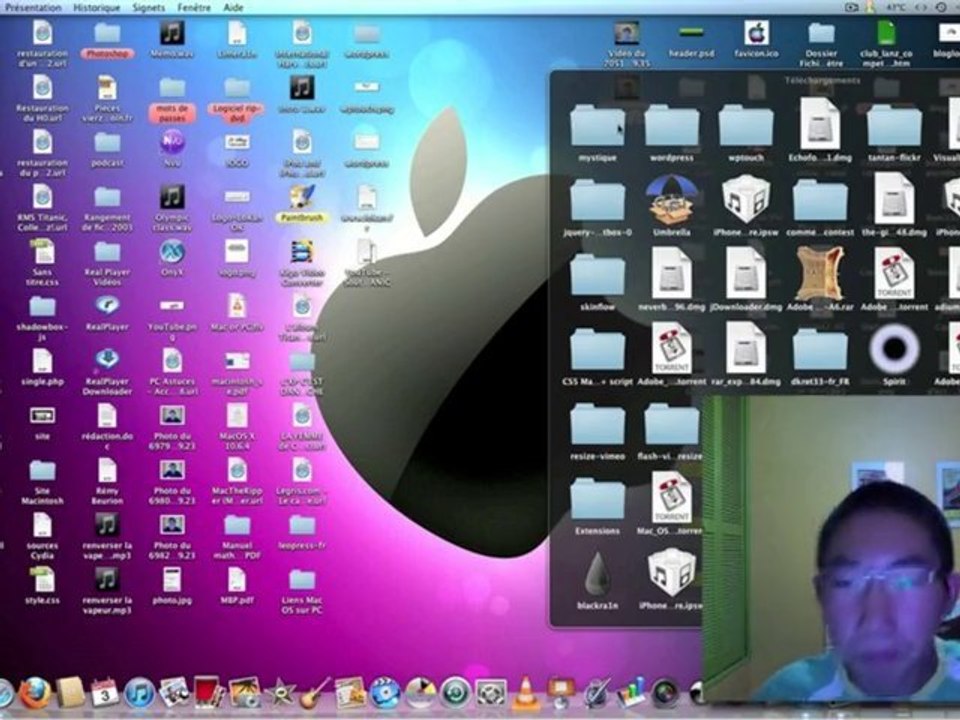Select blackra1n droplet icon in stack
The width and height of the screenshot is (960, 720).
(597, 573)
